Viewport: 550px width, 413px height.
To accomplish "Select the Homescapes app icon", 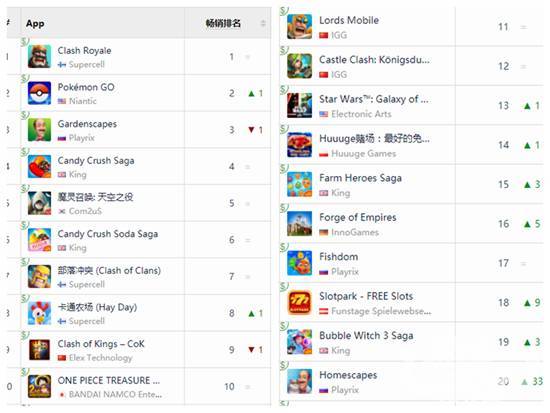I will pyautogui.click(x=299, y=381).
